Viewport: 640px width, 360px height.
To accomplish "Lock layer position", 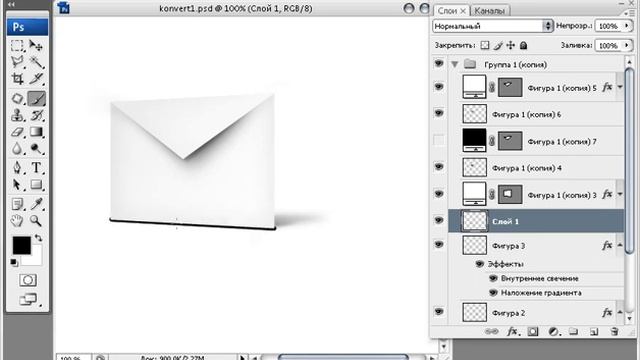I will (x=511, y=46).
